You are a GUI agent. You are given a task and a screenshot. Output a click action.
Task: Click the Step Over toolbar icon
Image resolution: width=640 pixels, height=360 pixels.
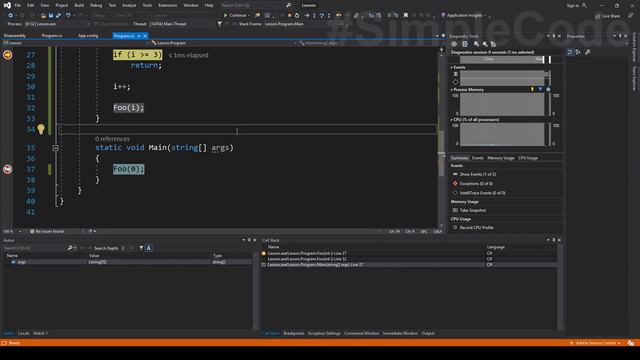(322, 16)
